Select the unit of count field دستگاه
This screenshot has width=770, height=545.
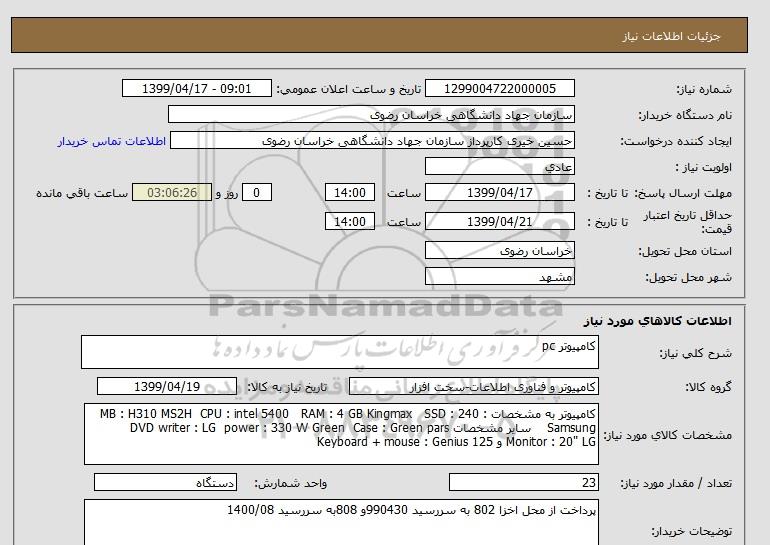(165, 483)
